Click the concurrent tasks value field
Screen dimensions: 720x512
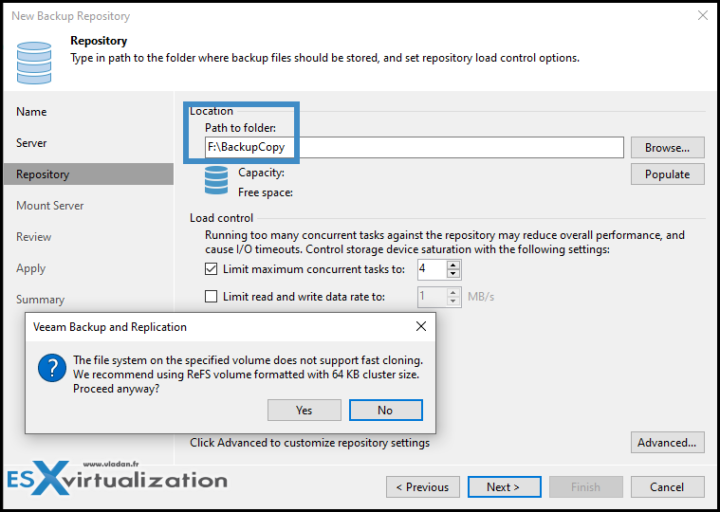tap(432, 269)
